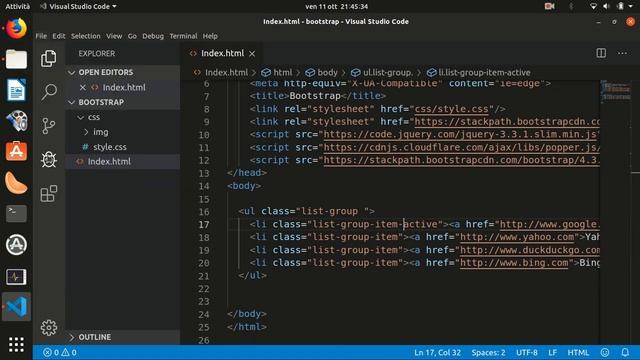Open the Debug menu
640x360 pixels.
tap(153, 36)
